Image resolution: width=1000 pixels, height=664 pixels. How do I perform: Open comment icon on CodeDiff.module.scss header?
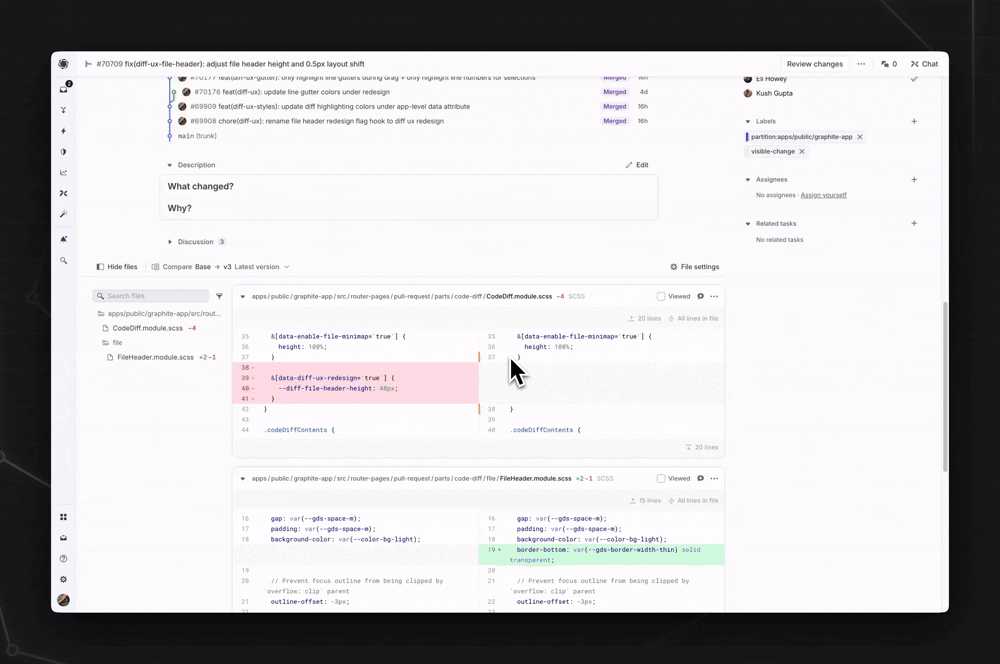point(700,297)
